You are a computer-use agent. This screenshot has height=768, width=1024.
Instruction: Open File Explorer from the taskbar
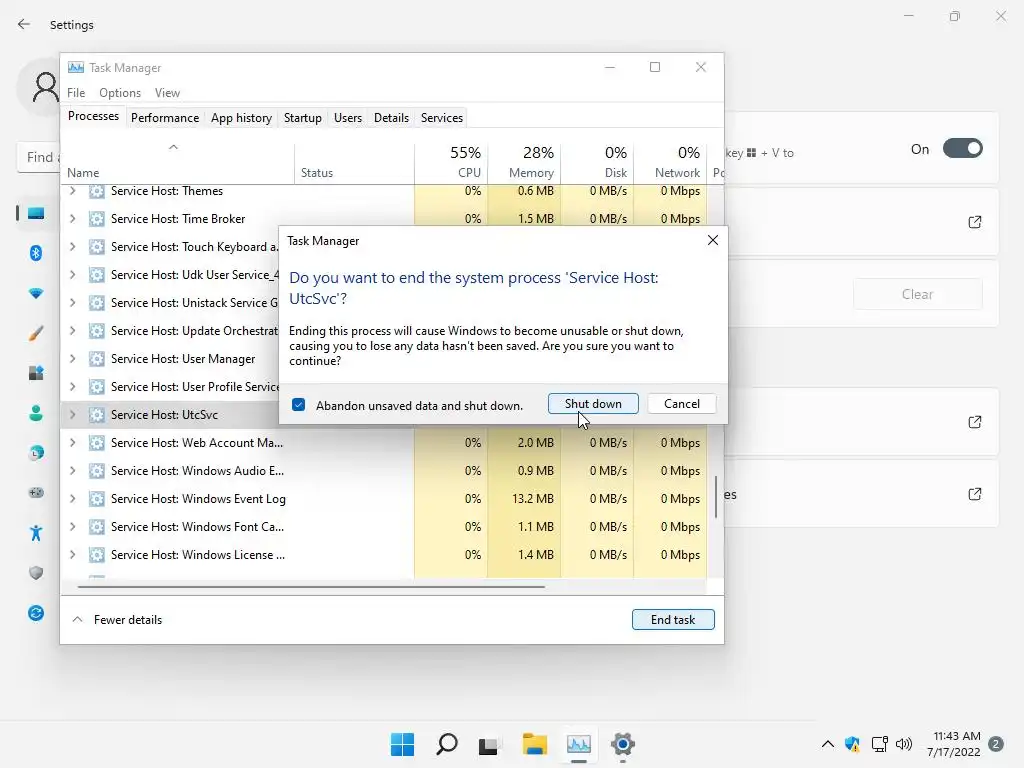(534, 744)
